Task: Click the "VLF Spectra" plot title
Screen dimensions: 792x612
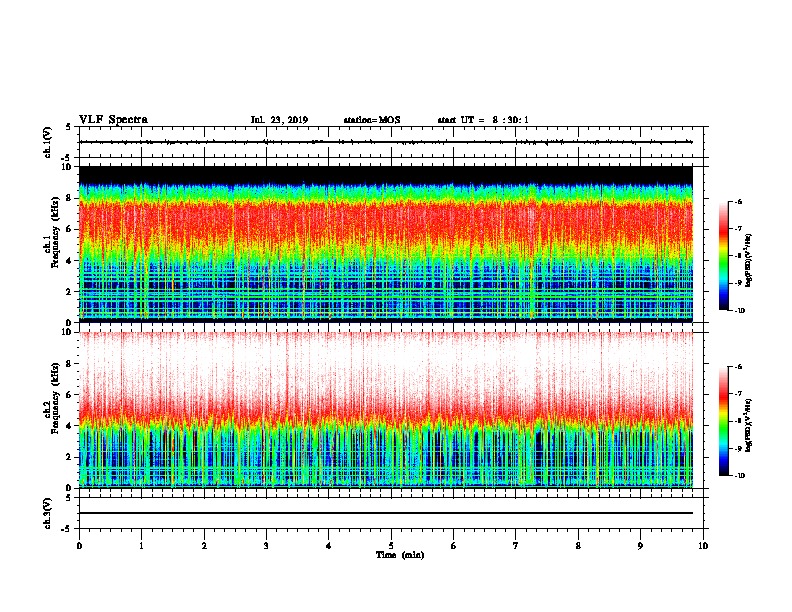Action: (113, 120)
